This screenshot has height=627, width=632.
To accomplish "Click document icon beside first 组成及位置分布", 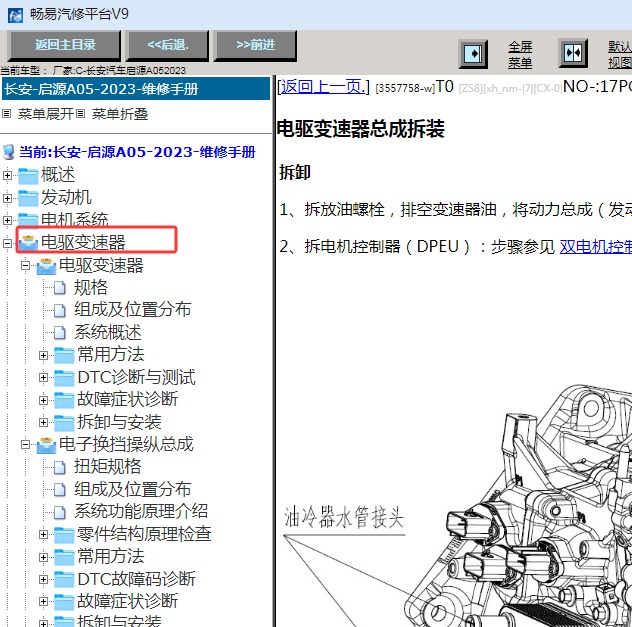I will pyautogui.click(x=60, y=310).
